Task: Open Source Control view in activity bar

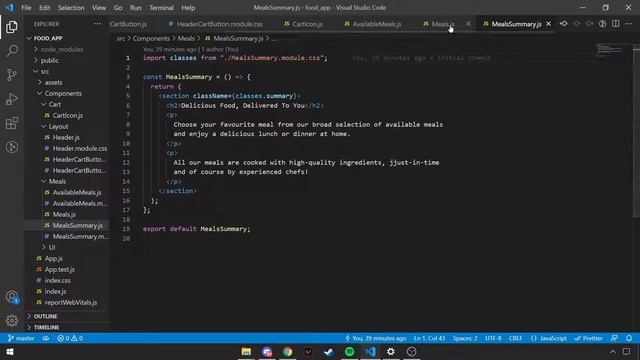Action: click(x=12, y=75)
